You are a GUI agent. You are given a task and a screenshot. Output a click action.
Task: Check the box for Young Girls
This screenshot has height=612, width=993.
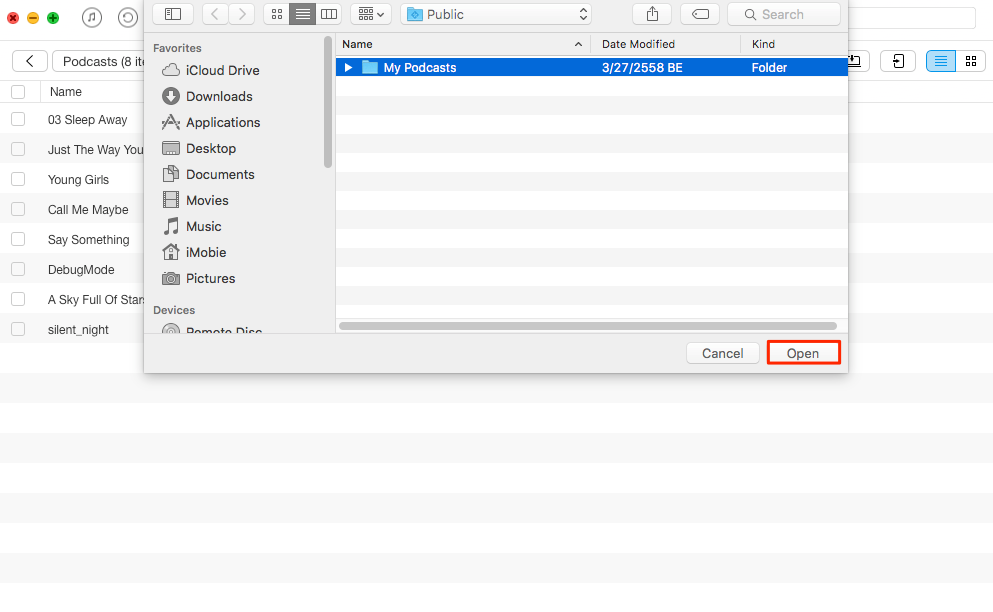(18, 179)
